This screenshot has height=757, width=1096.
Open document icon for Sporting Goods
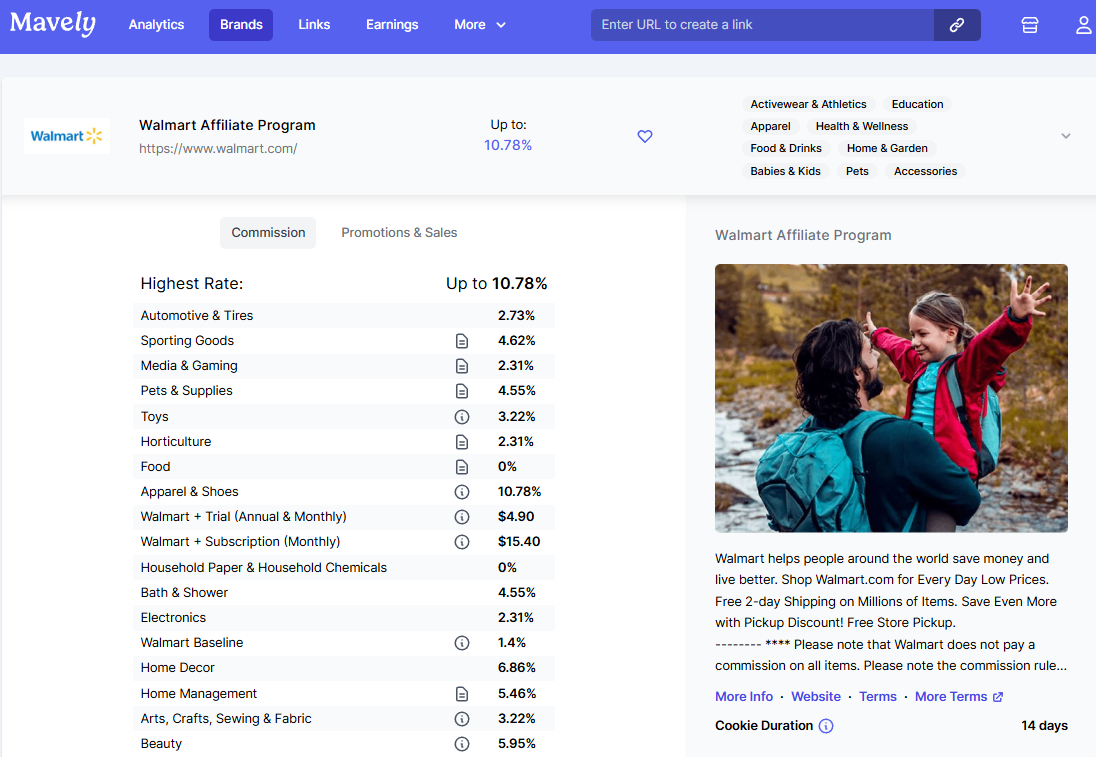[x=461, y=341]
